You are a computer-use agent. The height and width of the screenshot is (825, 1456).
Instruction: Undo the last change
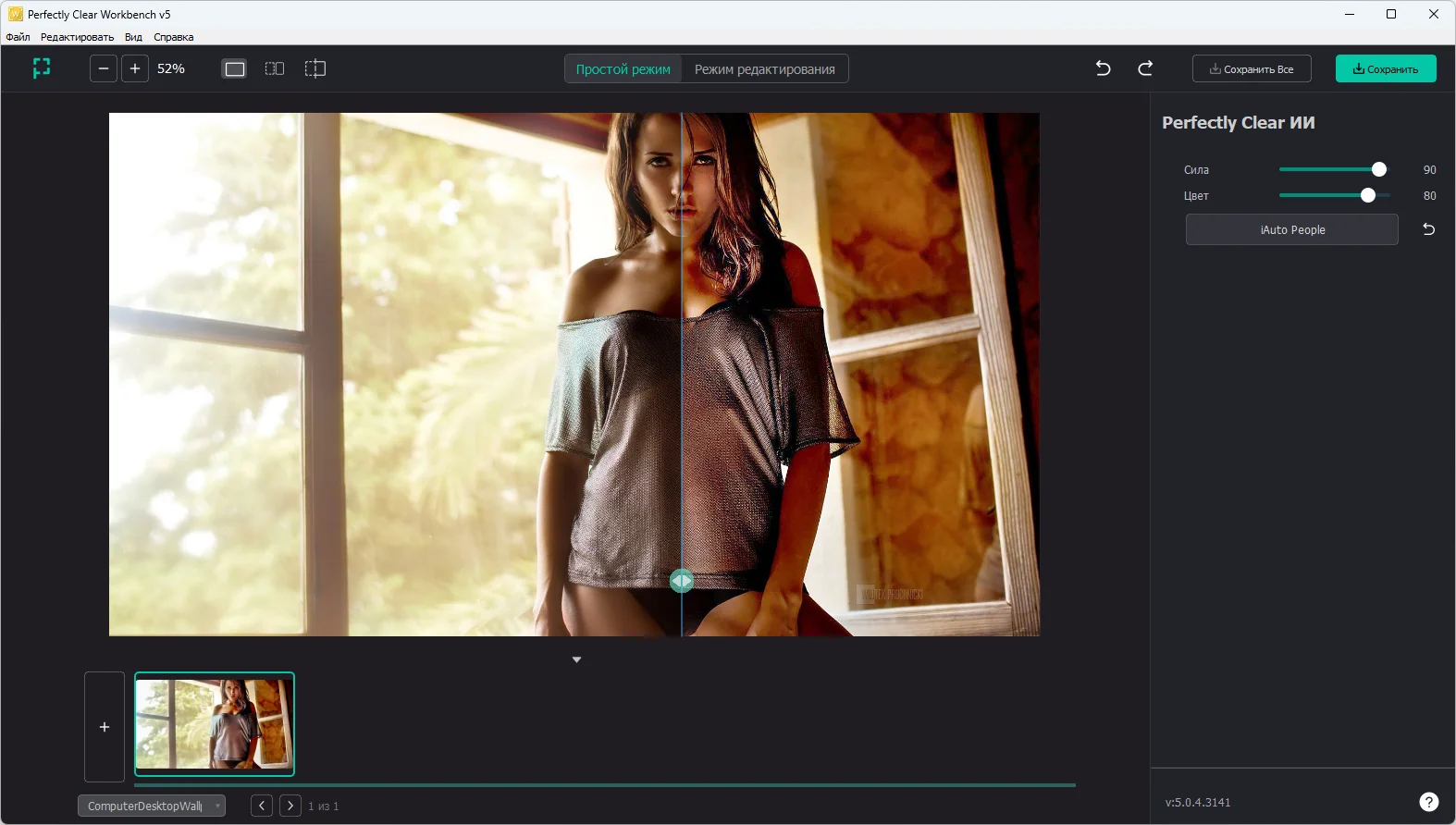tap(1103, 68)
